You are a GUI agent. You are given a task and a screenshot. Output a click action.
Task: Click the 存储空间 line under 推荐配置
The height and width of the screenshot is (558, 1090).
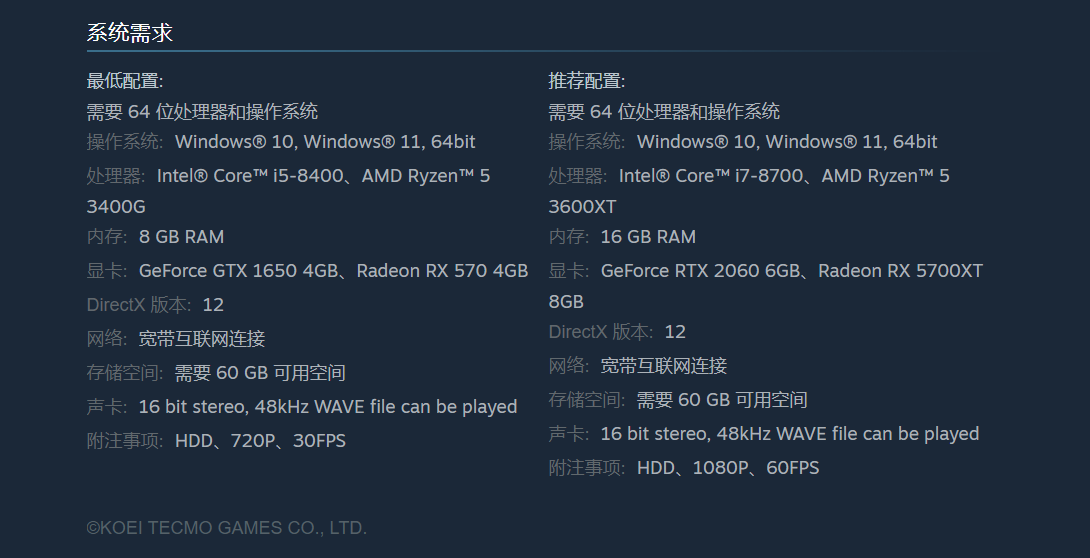(x=678, y=400)
